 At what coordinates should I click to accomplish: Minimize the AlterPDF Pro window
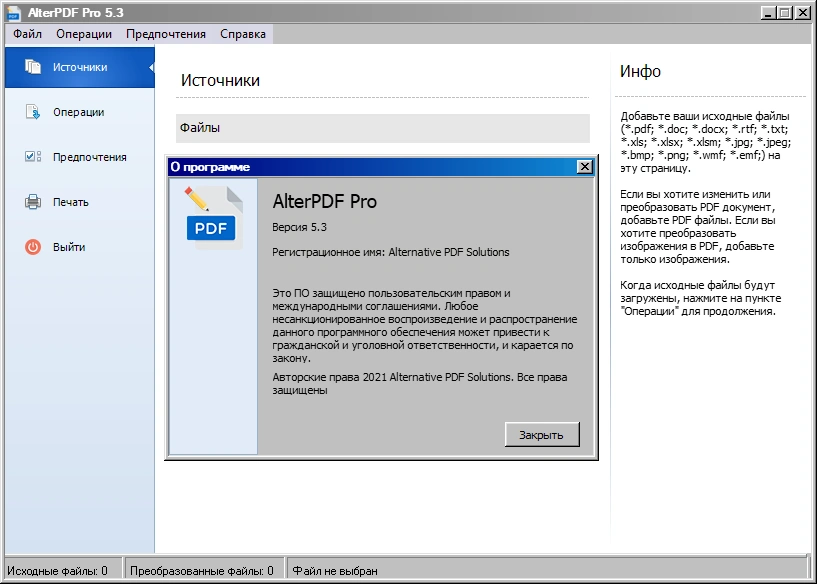point(767,13)
